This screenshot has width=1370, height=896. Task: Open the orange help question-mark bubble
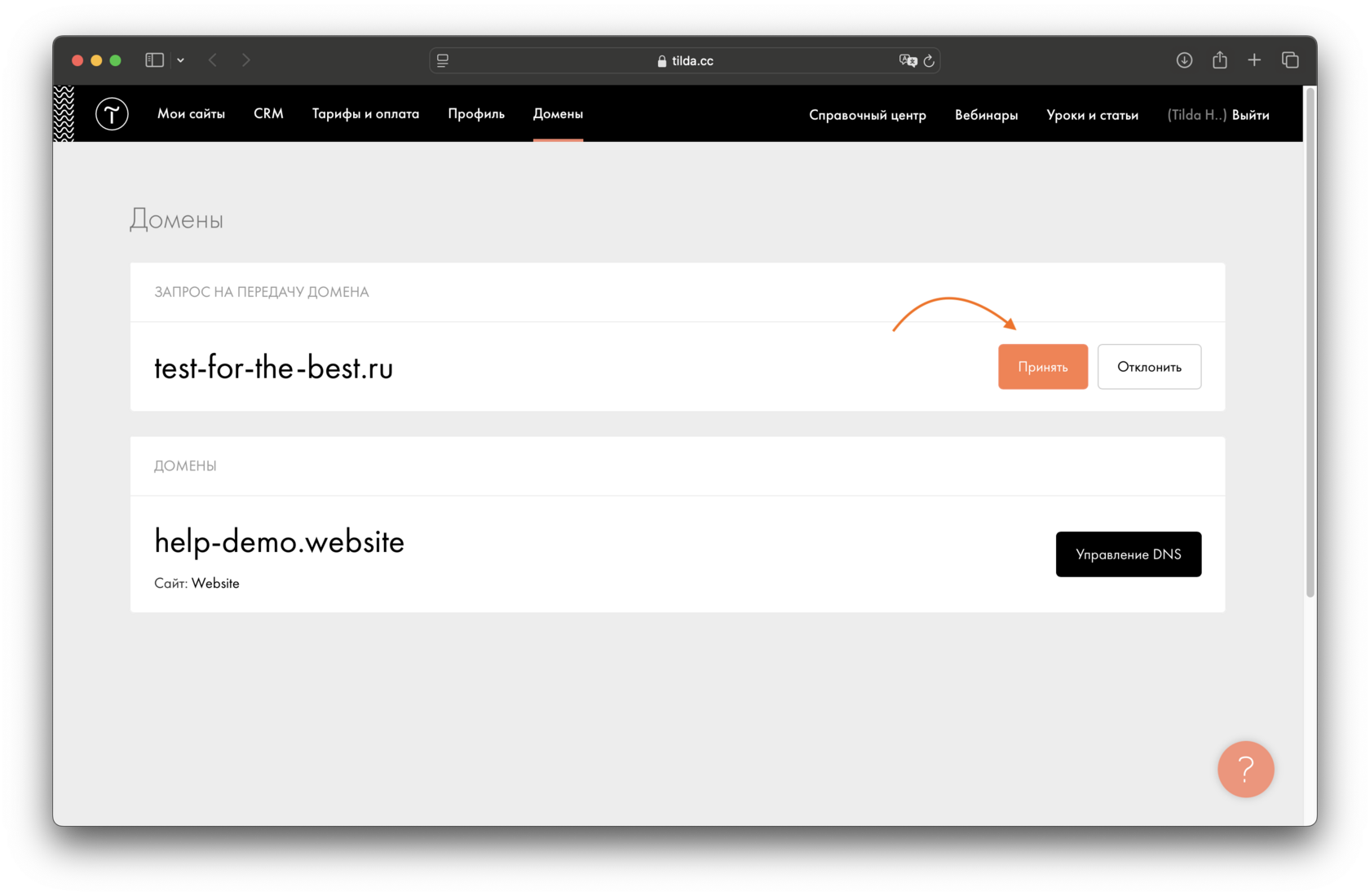point(1245,769)
